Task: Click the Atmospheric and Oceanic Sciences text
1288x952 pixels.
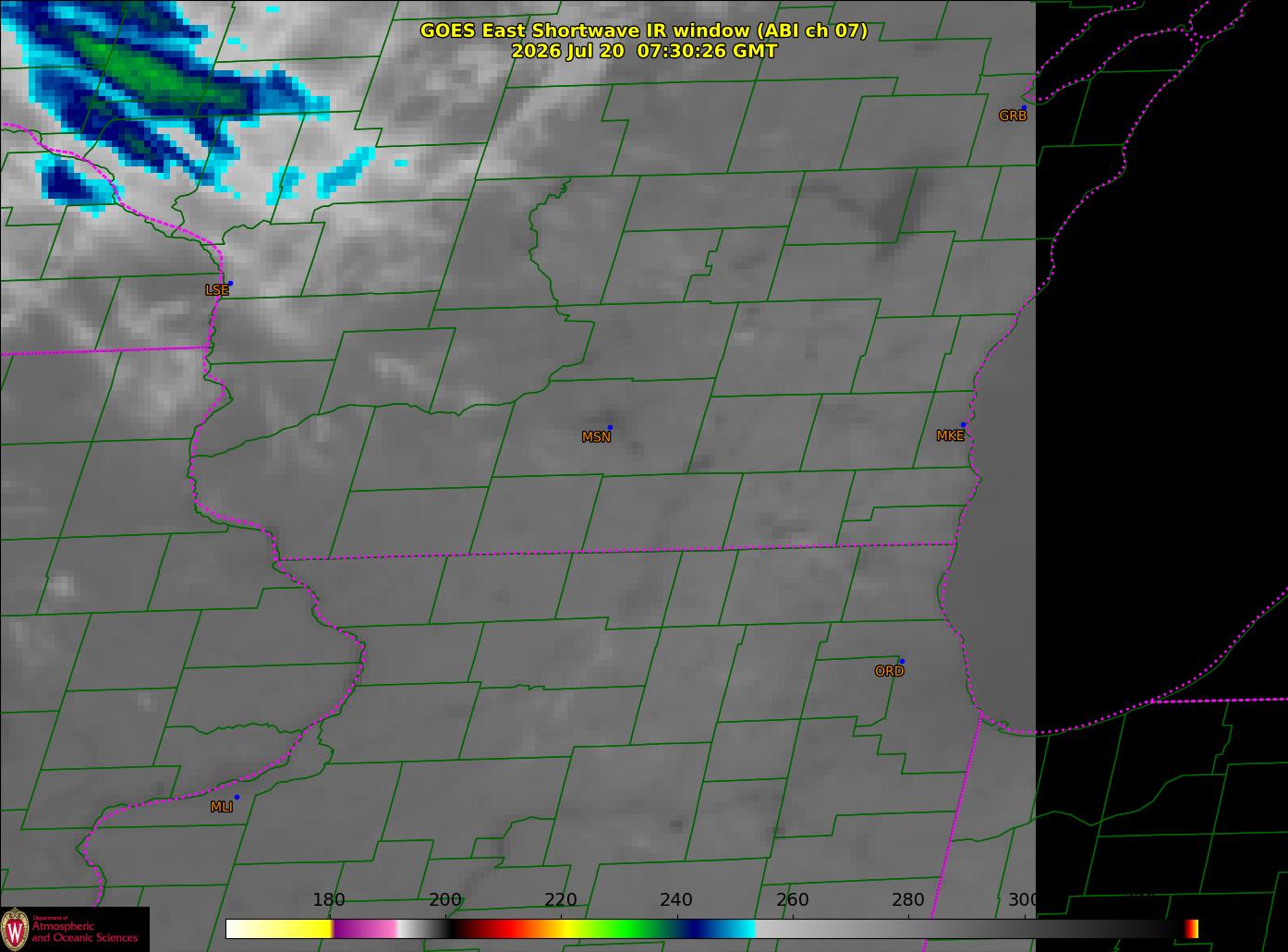Action: tap(84, 932)
